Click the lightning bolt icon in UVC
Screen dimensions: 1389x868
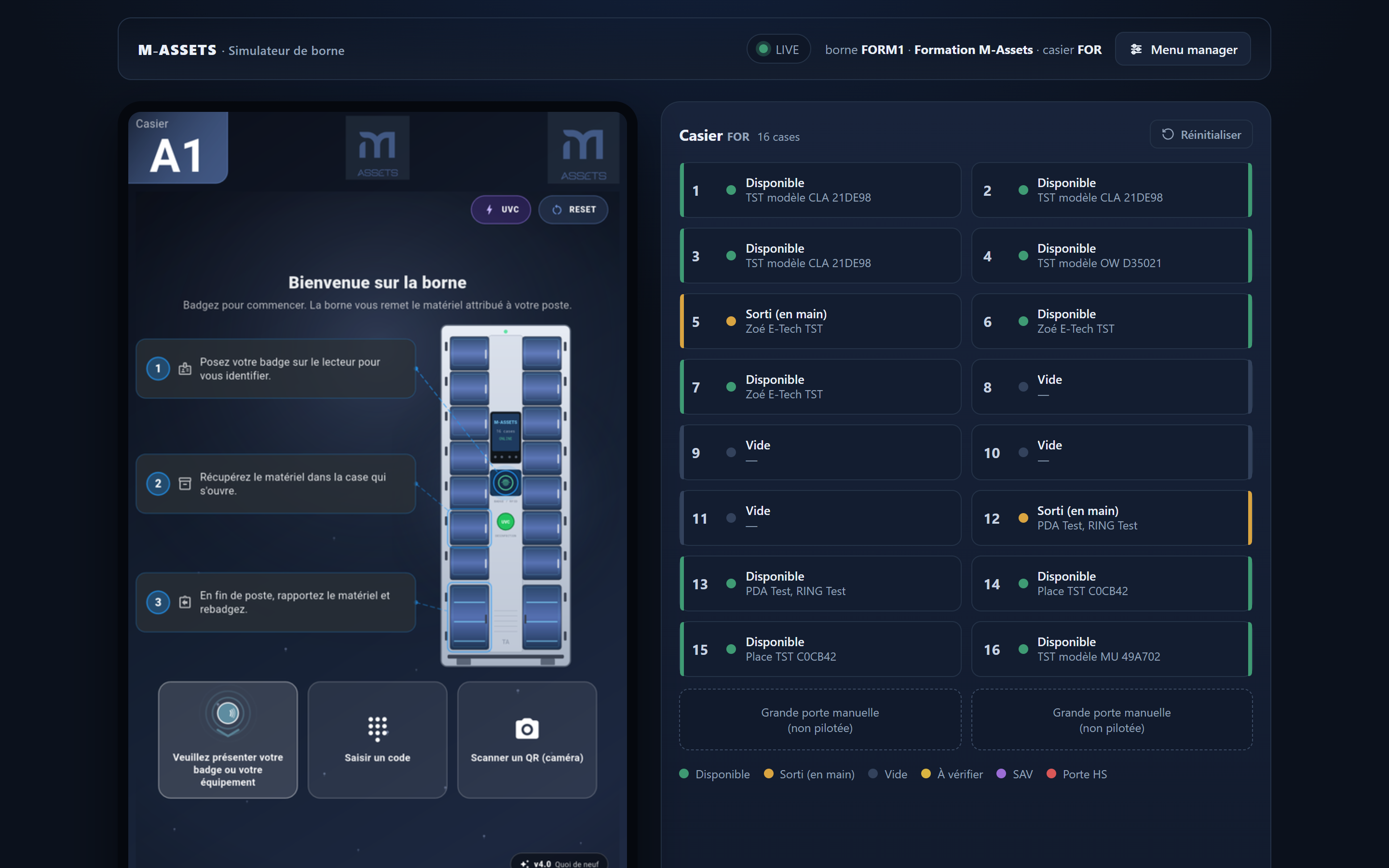pos(489,210)
